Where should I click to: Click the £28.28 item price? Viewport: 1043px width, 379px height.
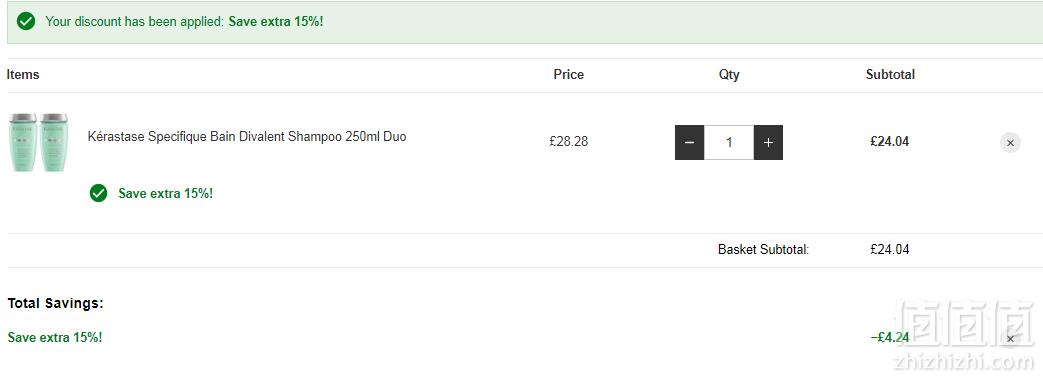pos(569,142)
